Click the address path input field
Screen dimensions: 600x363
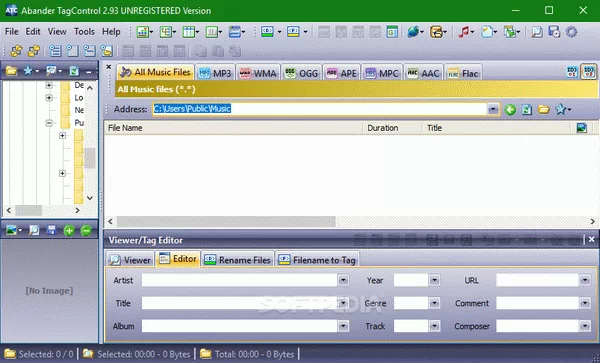(x=320, y=109)
